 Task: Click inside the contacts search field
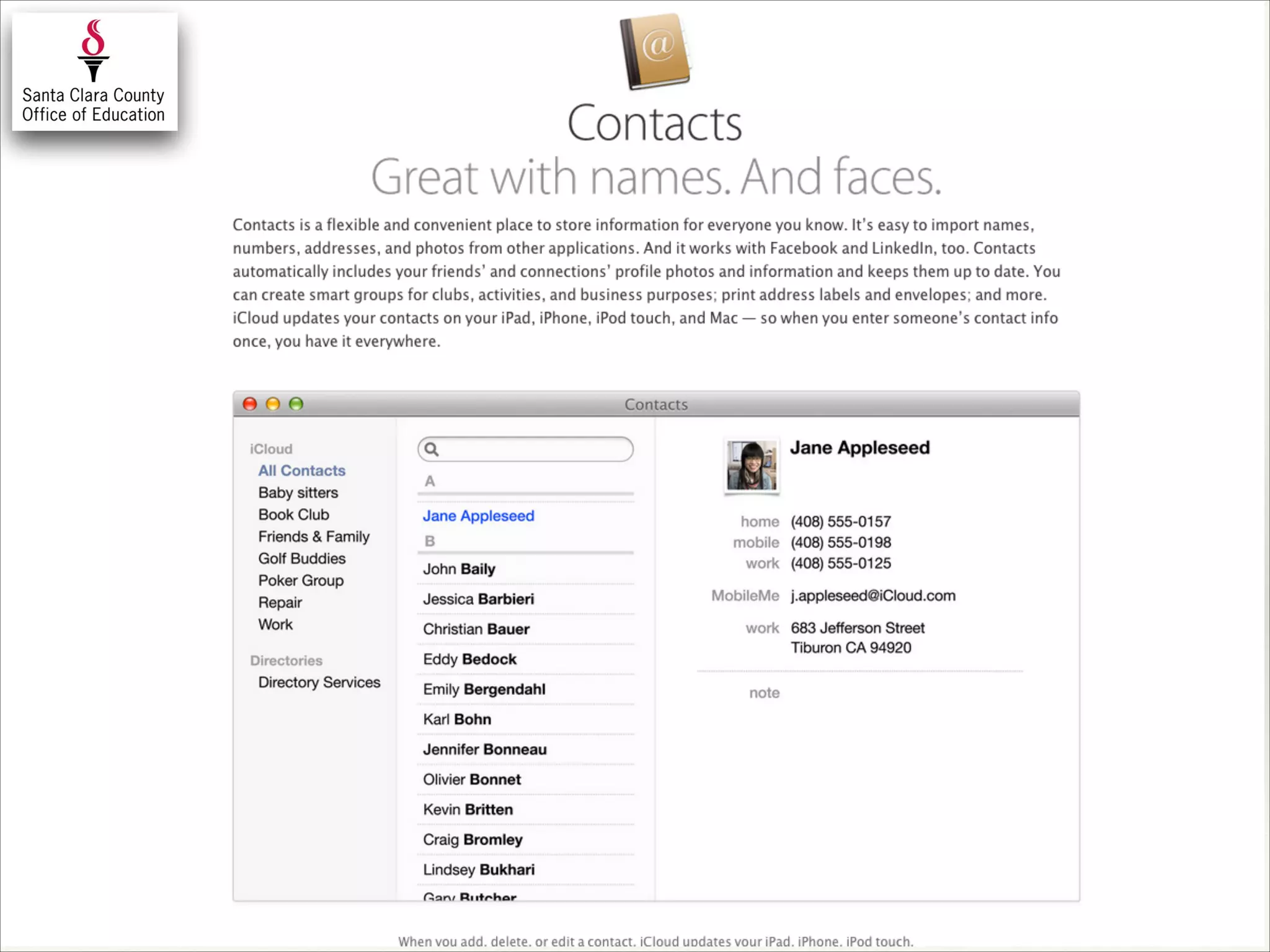click(x=533, y=449)
